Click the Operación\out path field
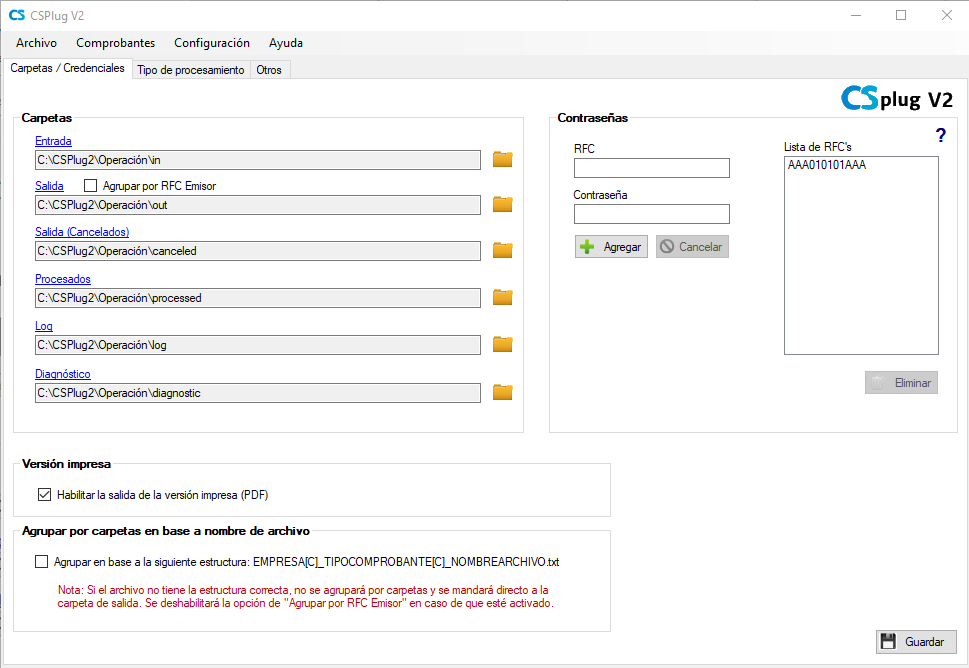The width and height of the screenshot is (969, 668). click(x=258, y=205)
